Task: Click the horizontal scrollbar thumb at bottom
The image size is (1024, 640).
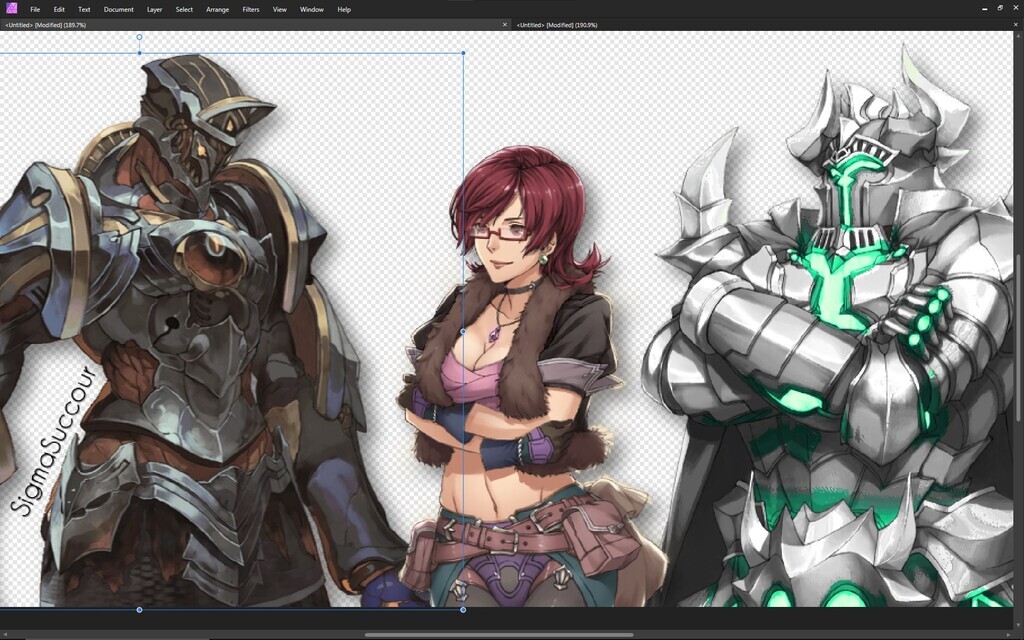Action: point(499,634)
